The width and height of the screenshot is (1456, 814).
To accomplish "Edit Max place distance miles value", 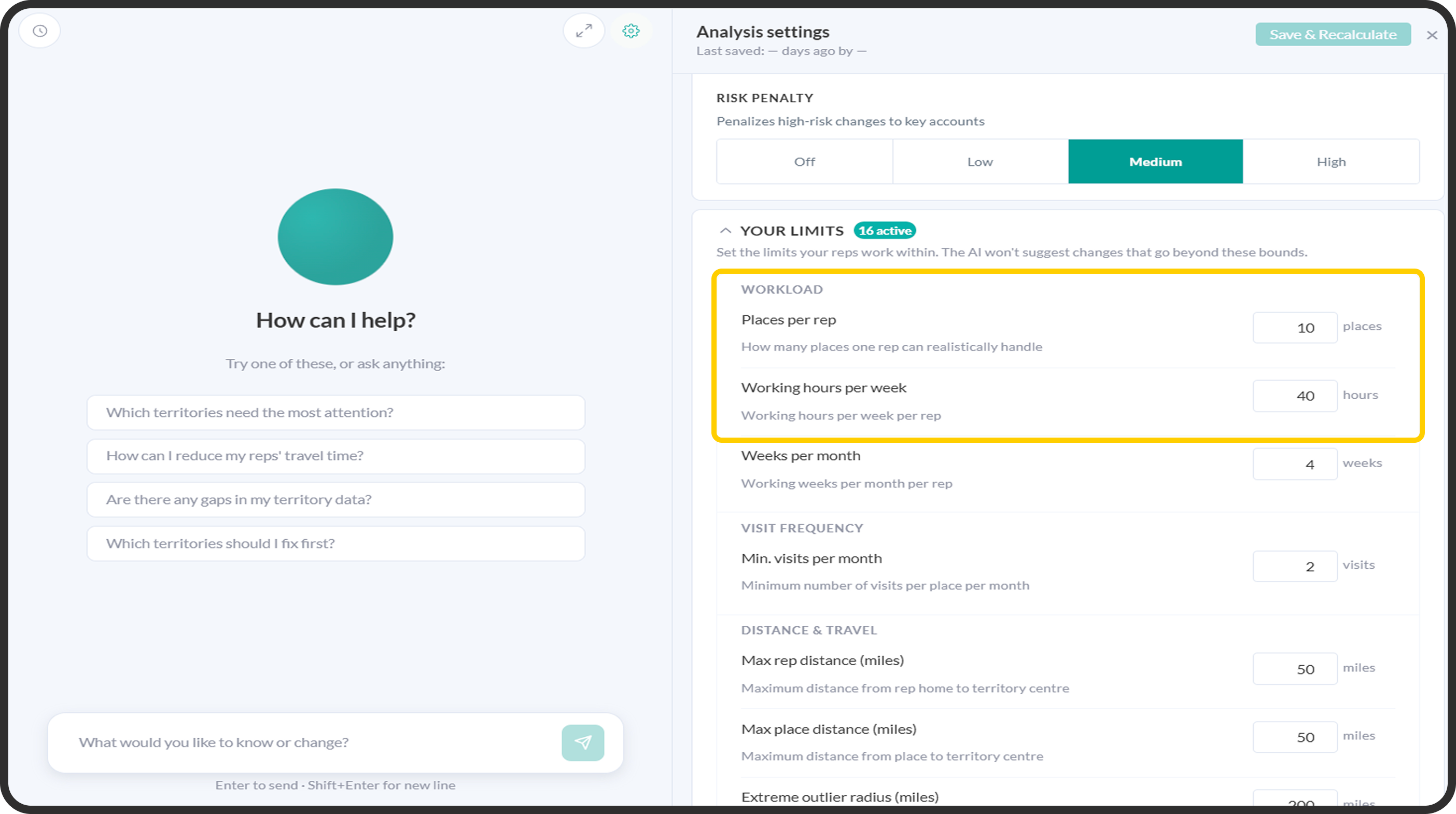I will point(1295,737).
